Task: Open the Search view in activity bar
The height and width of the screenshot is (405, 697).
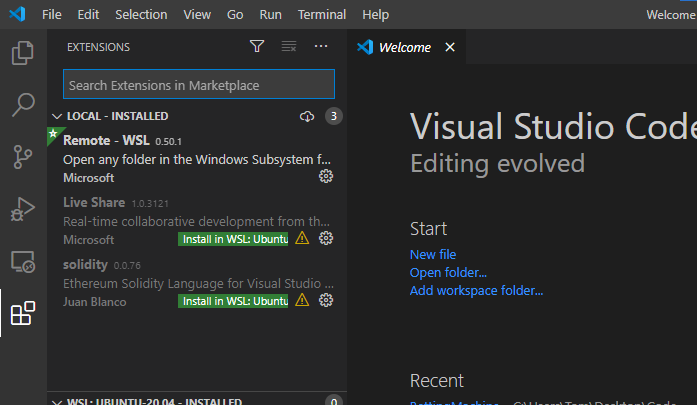Action: click(23, 105)
